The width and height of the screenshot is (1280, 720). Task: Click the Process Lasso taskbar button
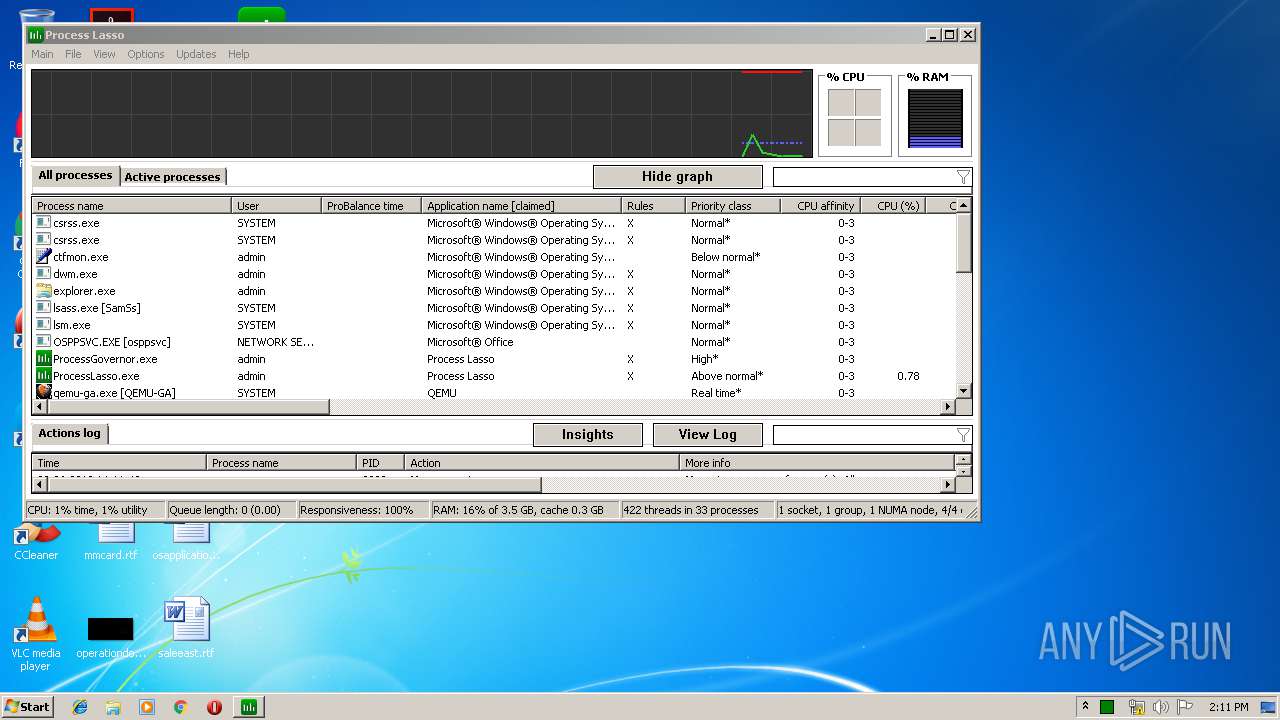[x=249, y=707]
